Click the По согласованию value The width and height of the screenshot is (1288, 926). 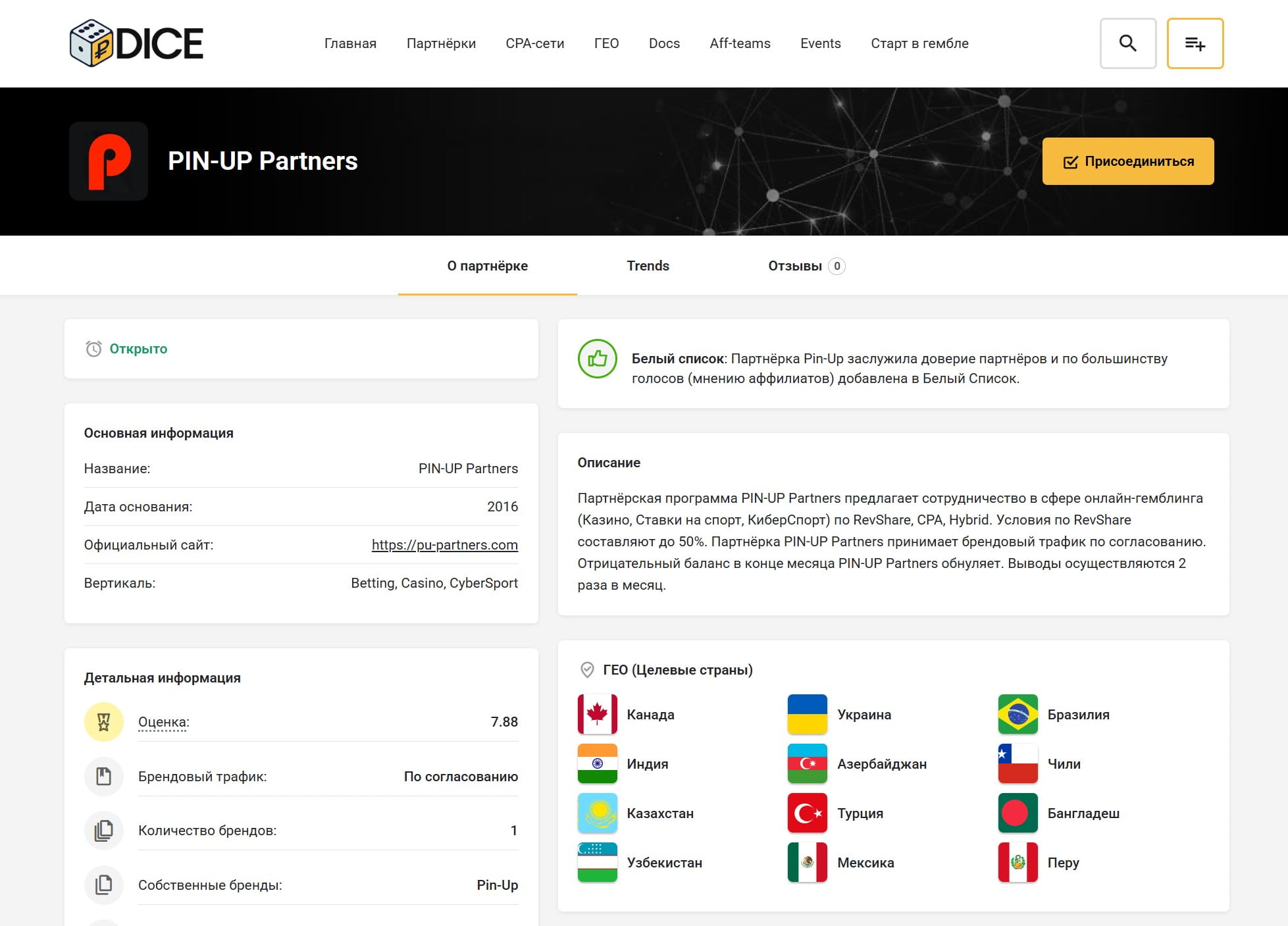pos(461,777)
